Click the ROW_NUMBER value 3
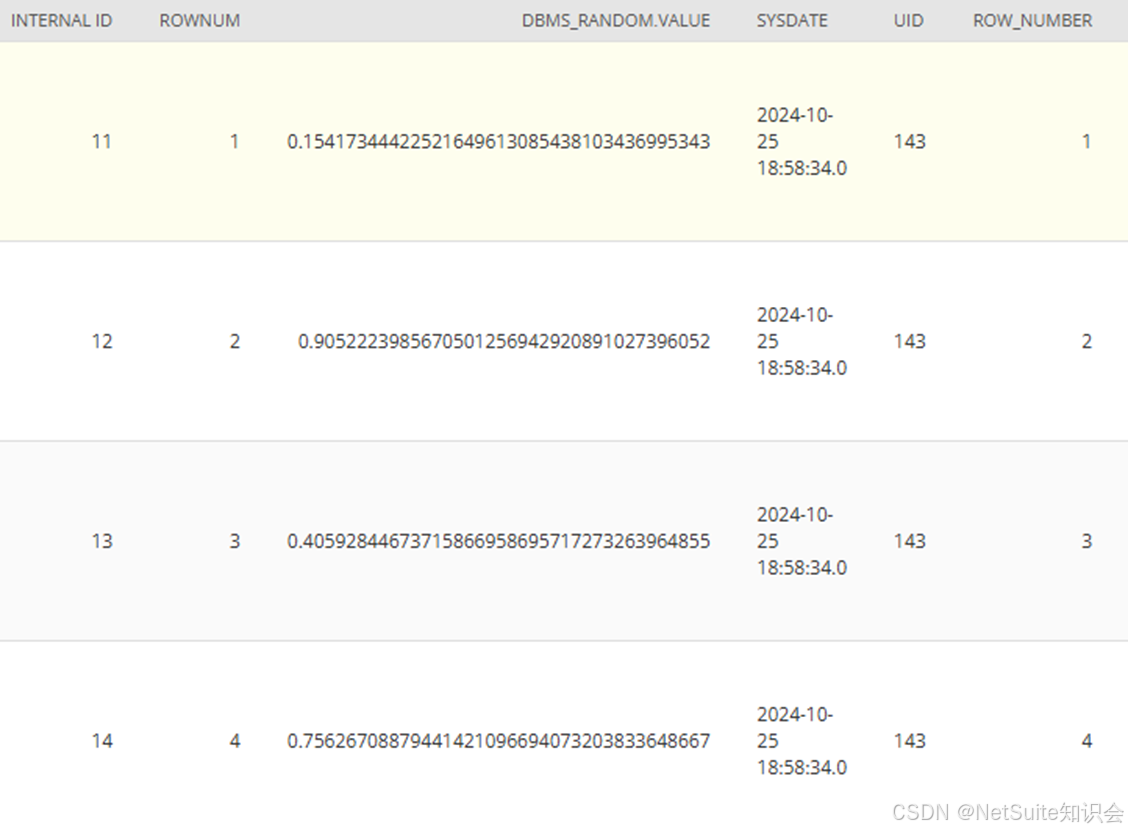This screenshot has width=1128, height=832. (x=1086, y=541)
